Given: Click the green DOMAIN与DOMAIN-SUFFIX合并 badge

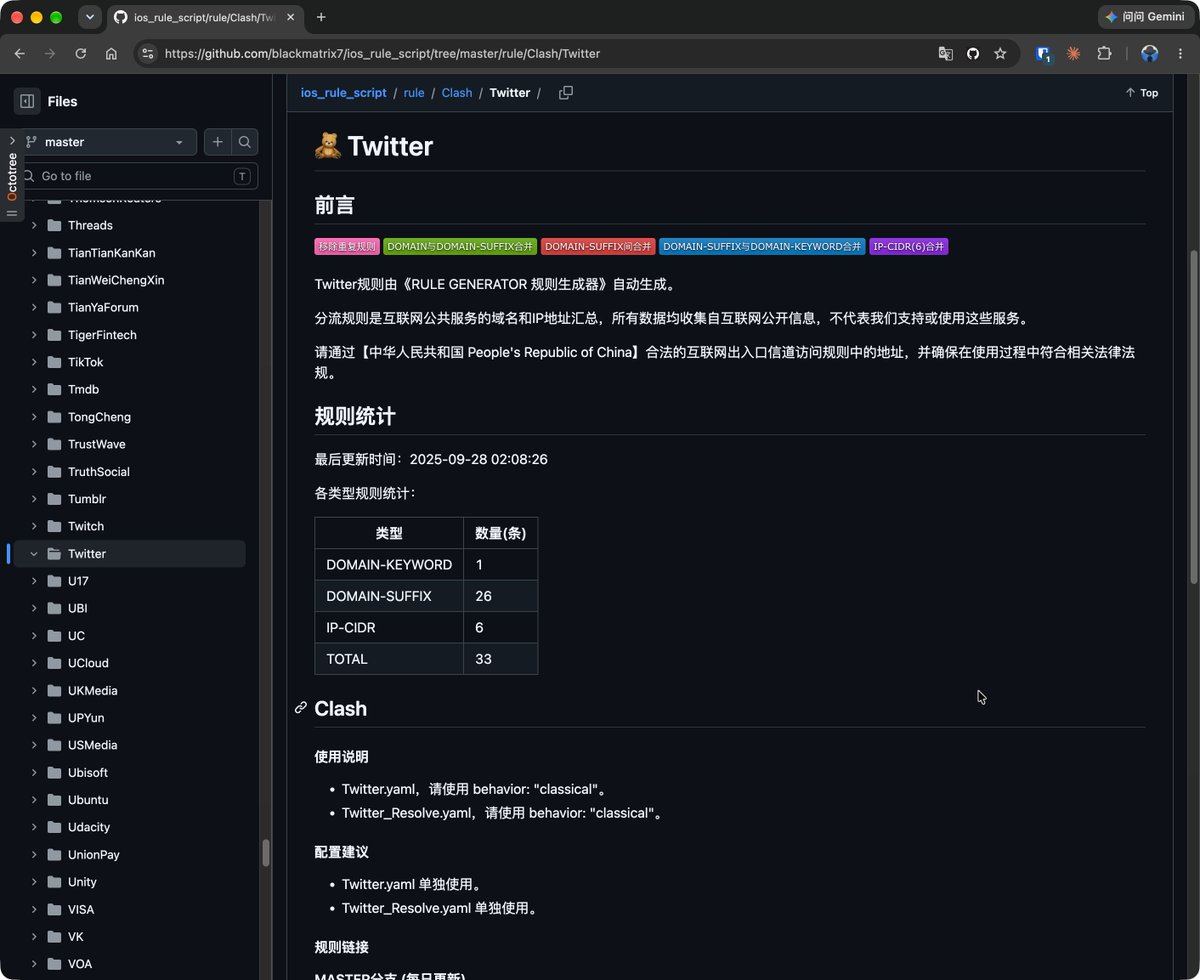Looking at the screenshot, I should (x=460, y=246).
